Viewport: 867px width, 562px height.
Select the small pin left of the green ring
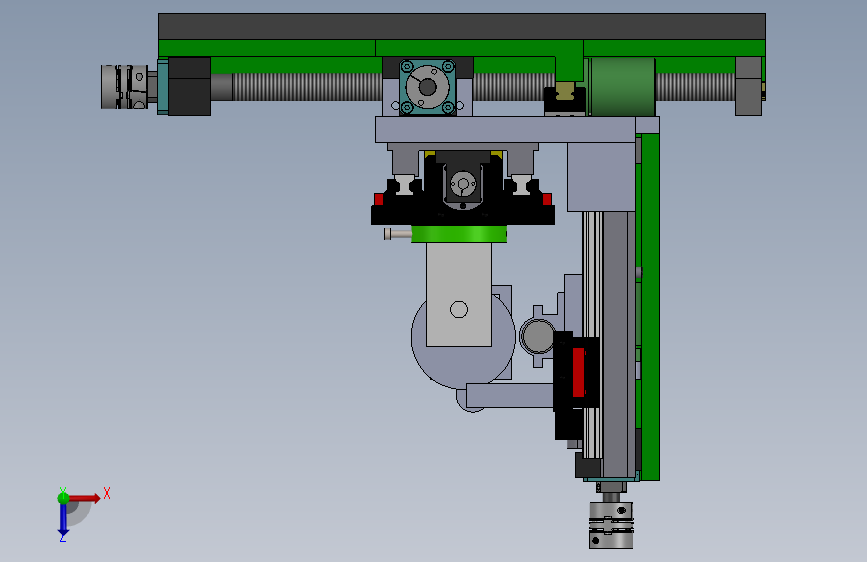tap(398, 235)
